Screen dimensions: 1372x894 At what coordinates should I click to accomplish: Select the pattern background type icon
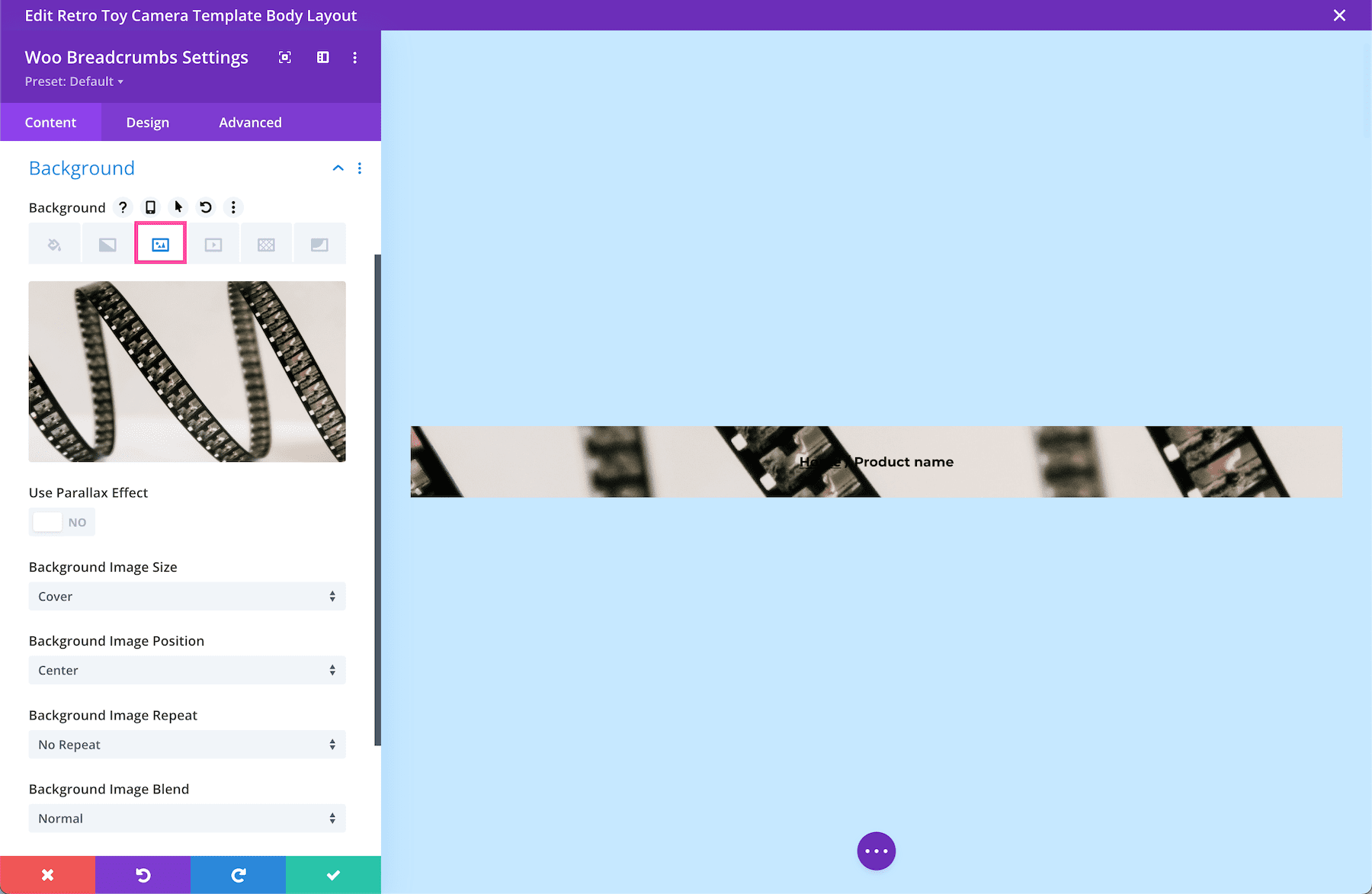pyautogui.click(x=266, y=243)
